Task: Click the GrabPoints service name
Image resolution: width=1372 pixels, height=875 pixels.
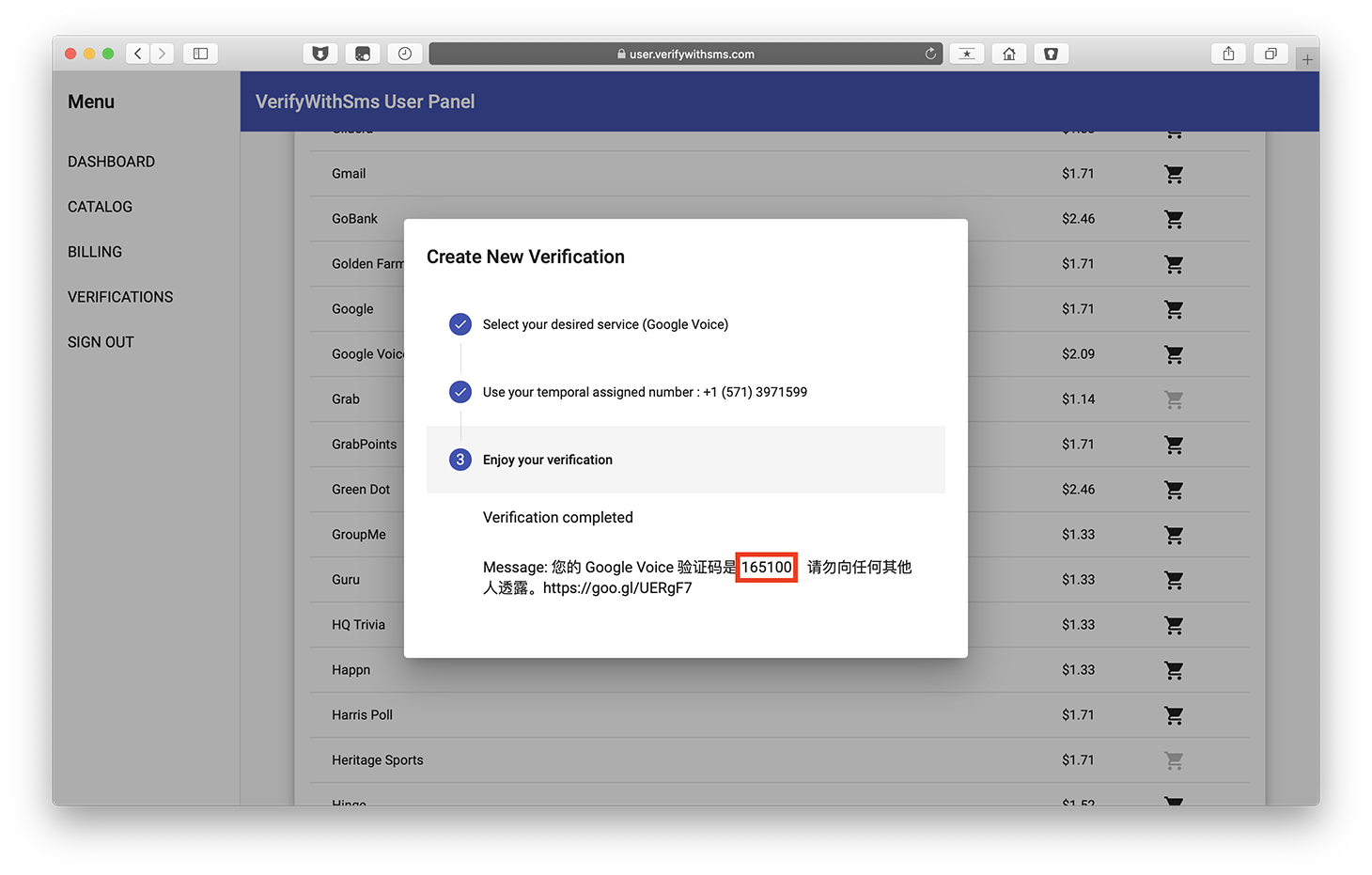Action: [364, 445]
